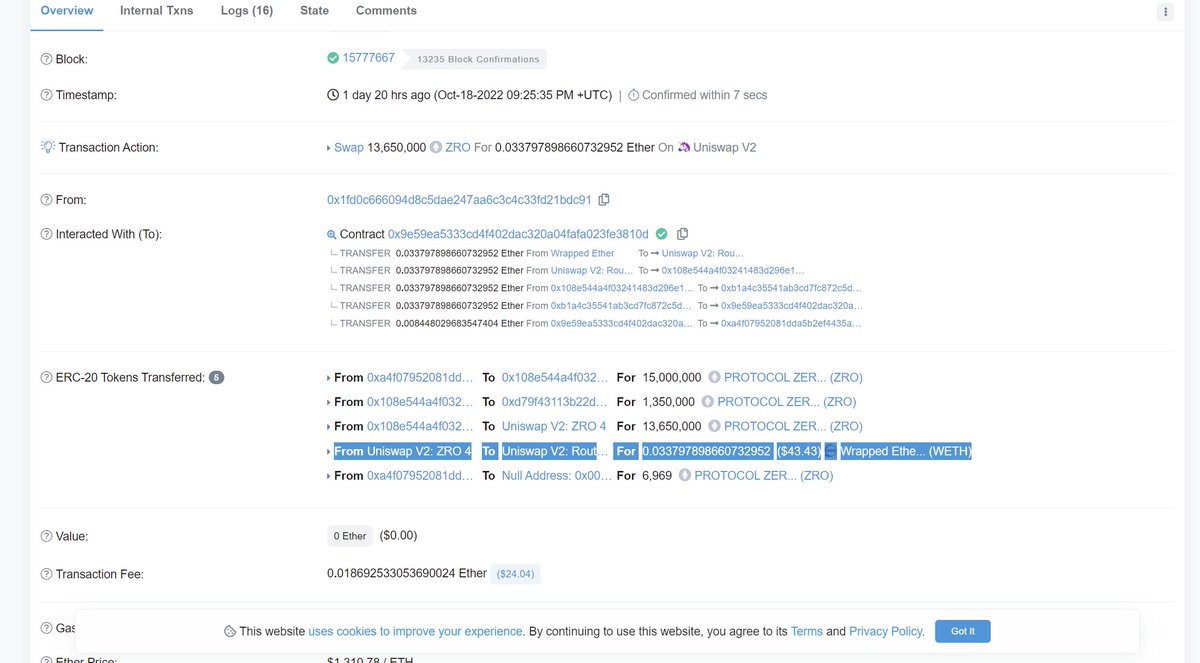Open Uniswap V2: ZRO 4 recipient in 13,650,000 row
The image size is (1200, 663).
554,426
